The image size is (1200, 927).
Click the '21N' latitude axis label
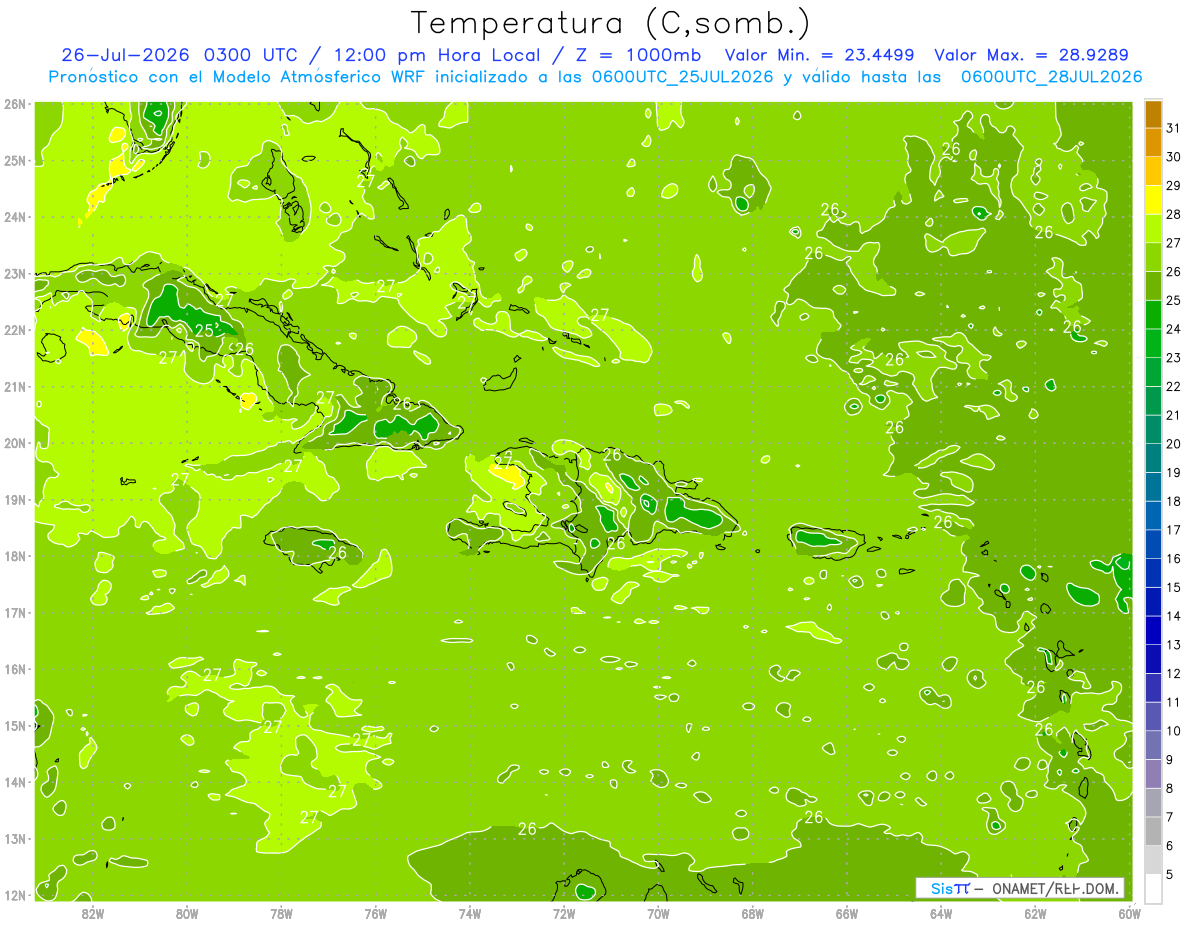(x=13, y=387)
